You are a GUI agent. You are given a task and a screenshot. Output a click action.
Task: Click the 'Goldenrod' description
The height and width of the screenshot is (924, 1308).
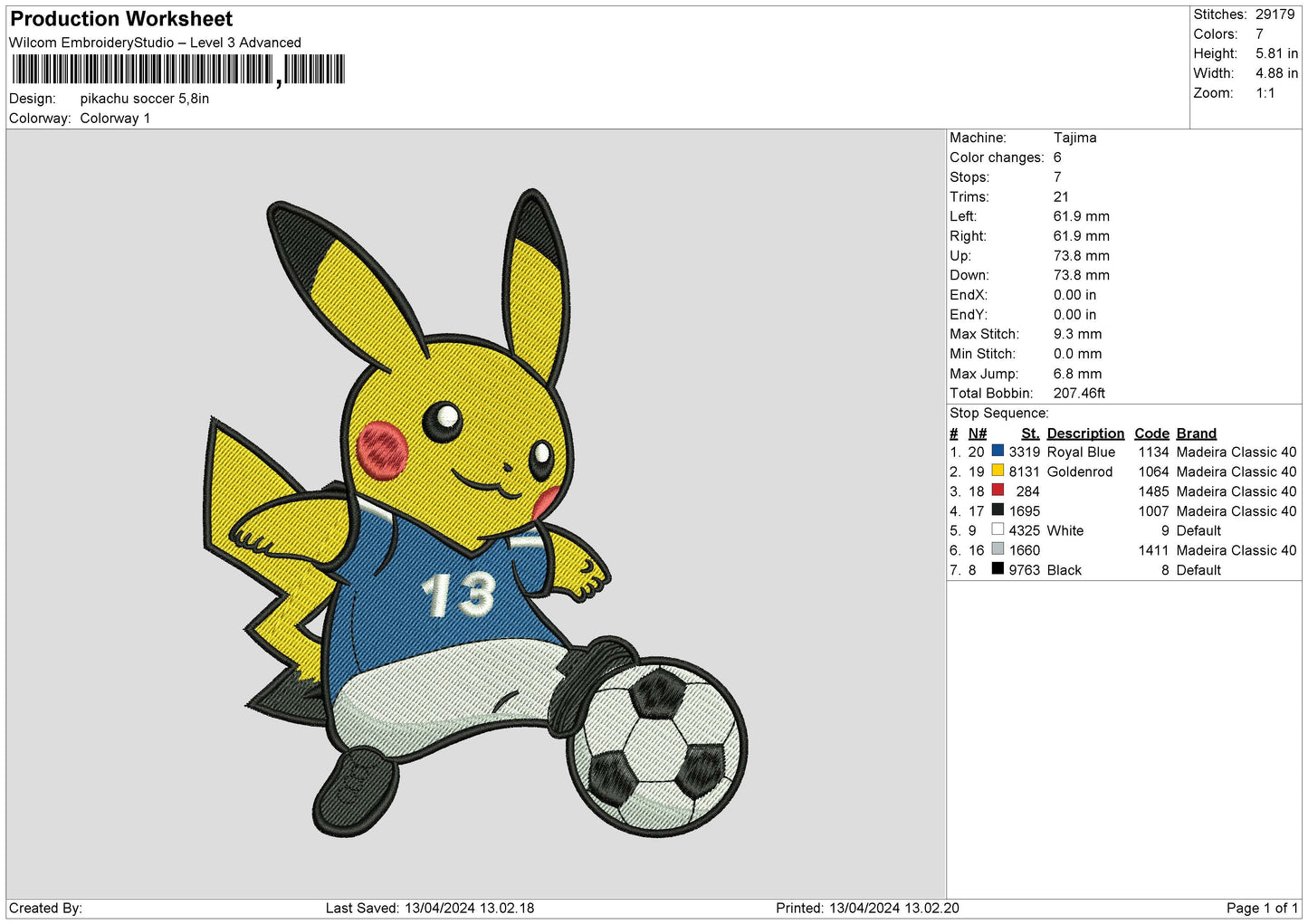click(1080, 472)
